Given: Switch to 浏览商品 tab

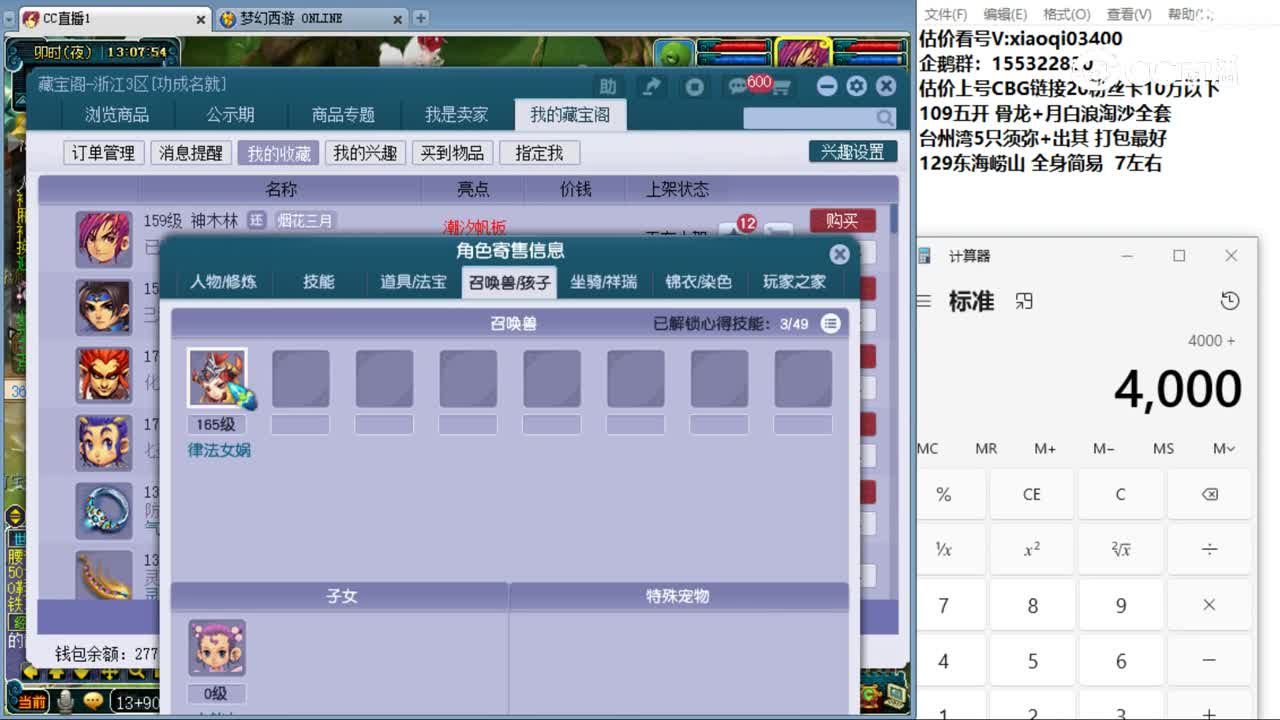Looking at the screenshot, I should pos(117,115).
